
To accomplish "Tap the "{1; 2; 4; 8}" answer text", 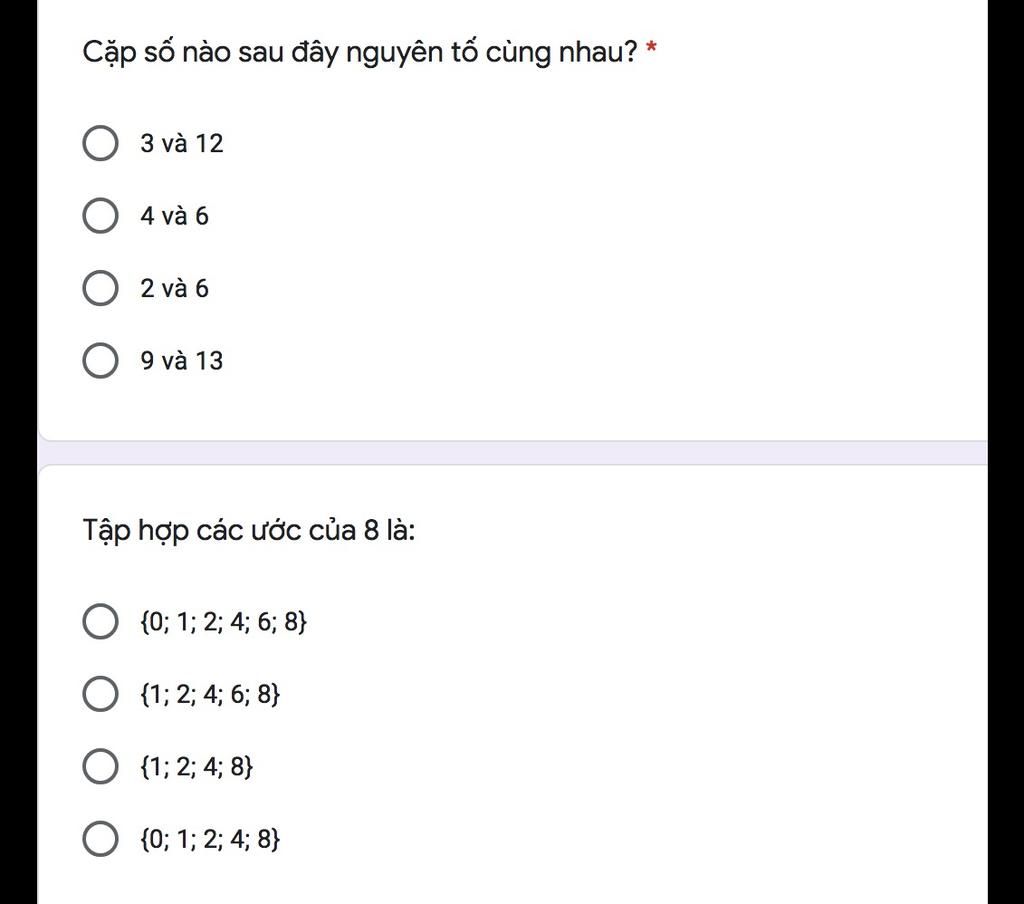I will (197, 767).
